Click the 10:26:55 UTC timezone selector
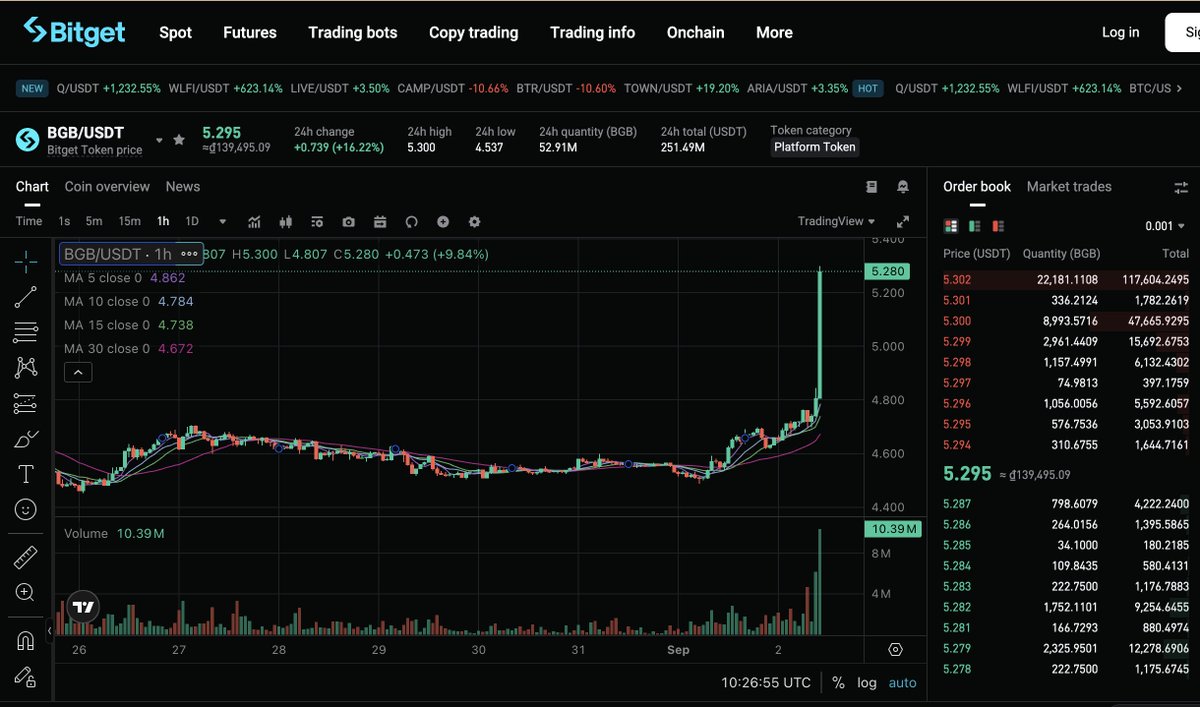 pos(766,683)
